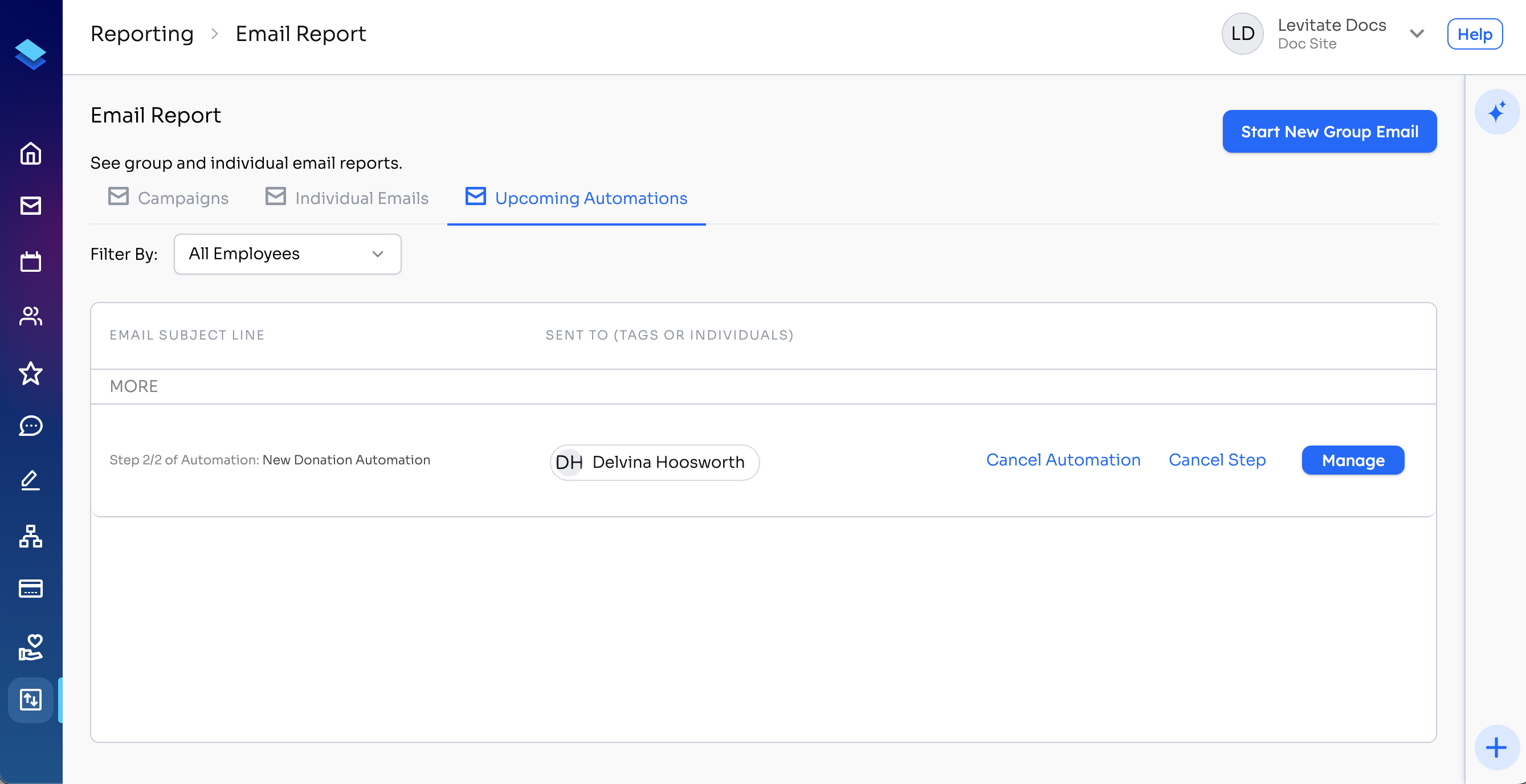Open the Pencil edit icon in the sidebar
1526x784 pixels.
[31, 480]
